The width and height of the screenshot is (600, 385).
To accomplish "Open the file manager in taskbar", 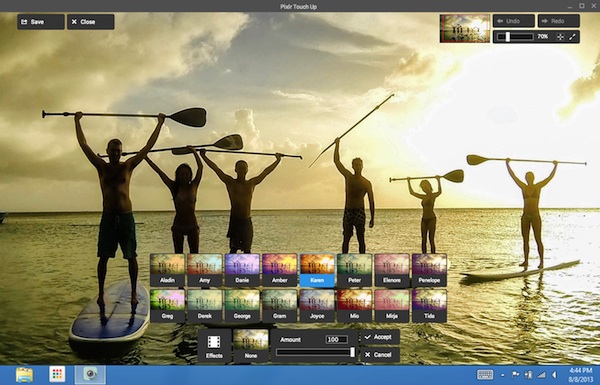I will pyautogui.click(x=24, y=375).
